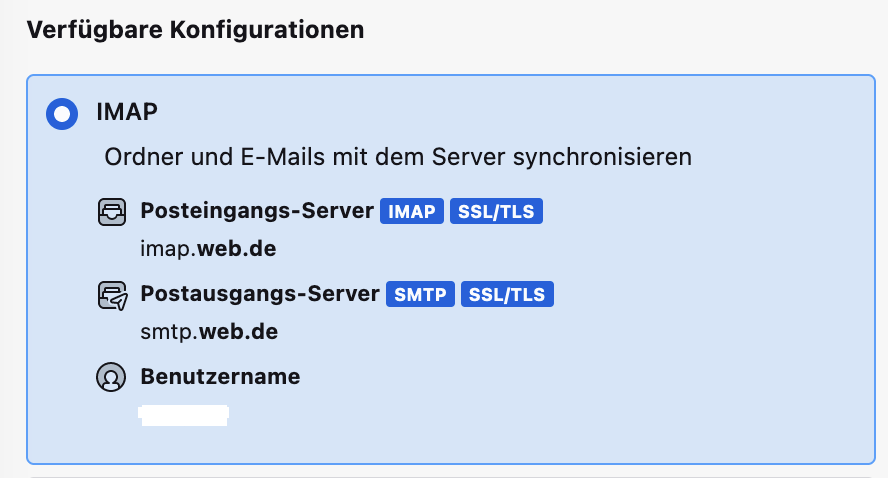Screen dimensions: 888x478
Task: Click the Posteingangs-Server inbox tray icon
Action: pos(112,212)
